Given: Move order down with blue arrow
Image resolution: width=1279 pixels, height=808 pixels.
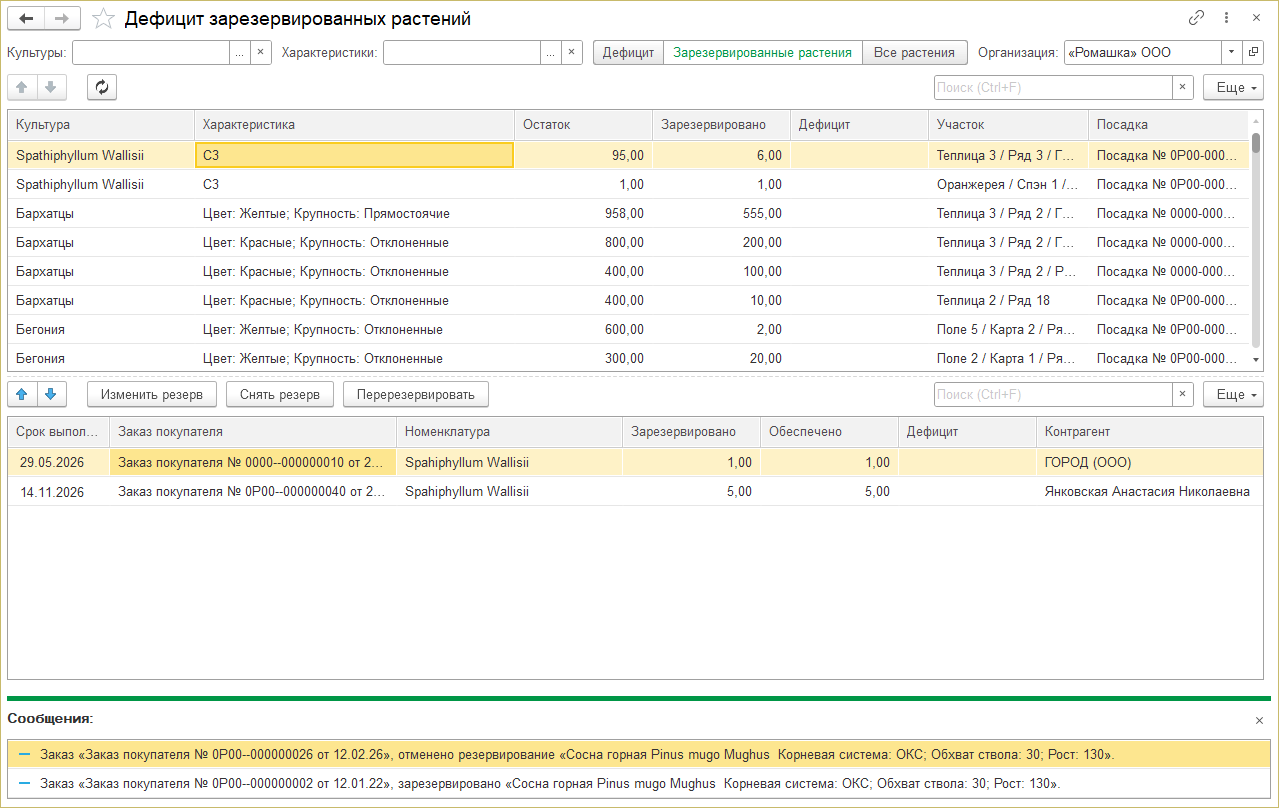Looking at the screenshot, I should click(52, 395).
